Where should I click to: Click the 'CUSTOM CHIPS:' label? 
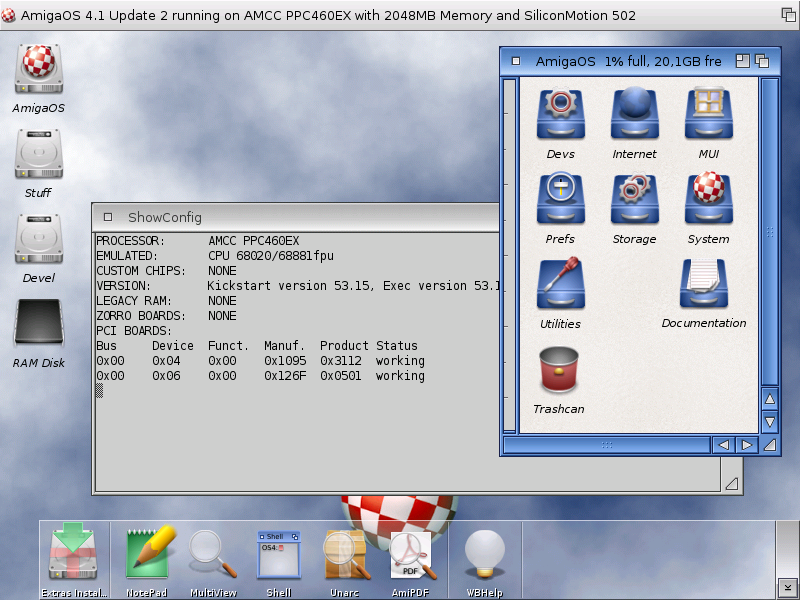(x=141, y=271)
